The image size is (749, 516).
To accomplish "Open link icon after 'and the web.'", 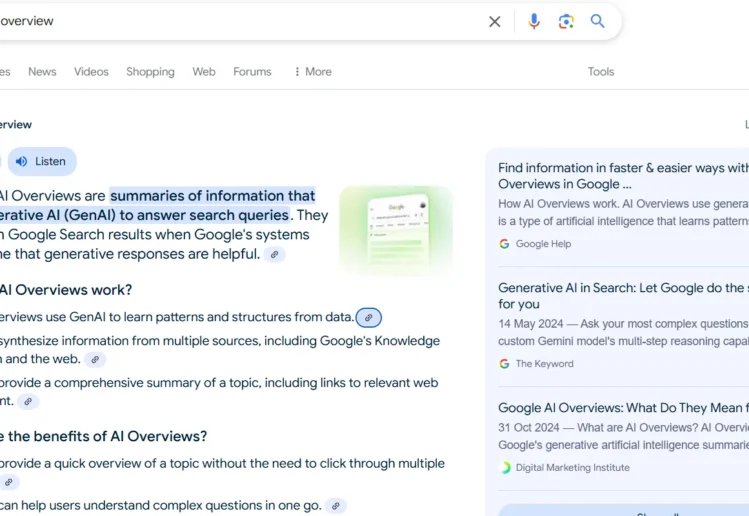I will click(x=95, y=360).
